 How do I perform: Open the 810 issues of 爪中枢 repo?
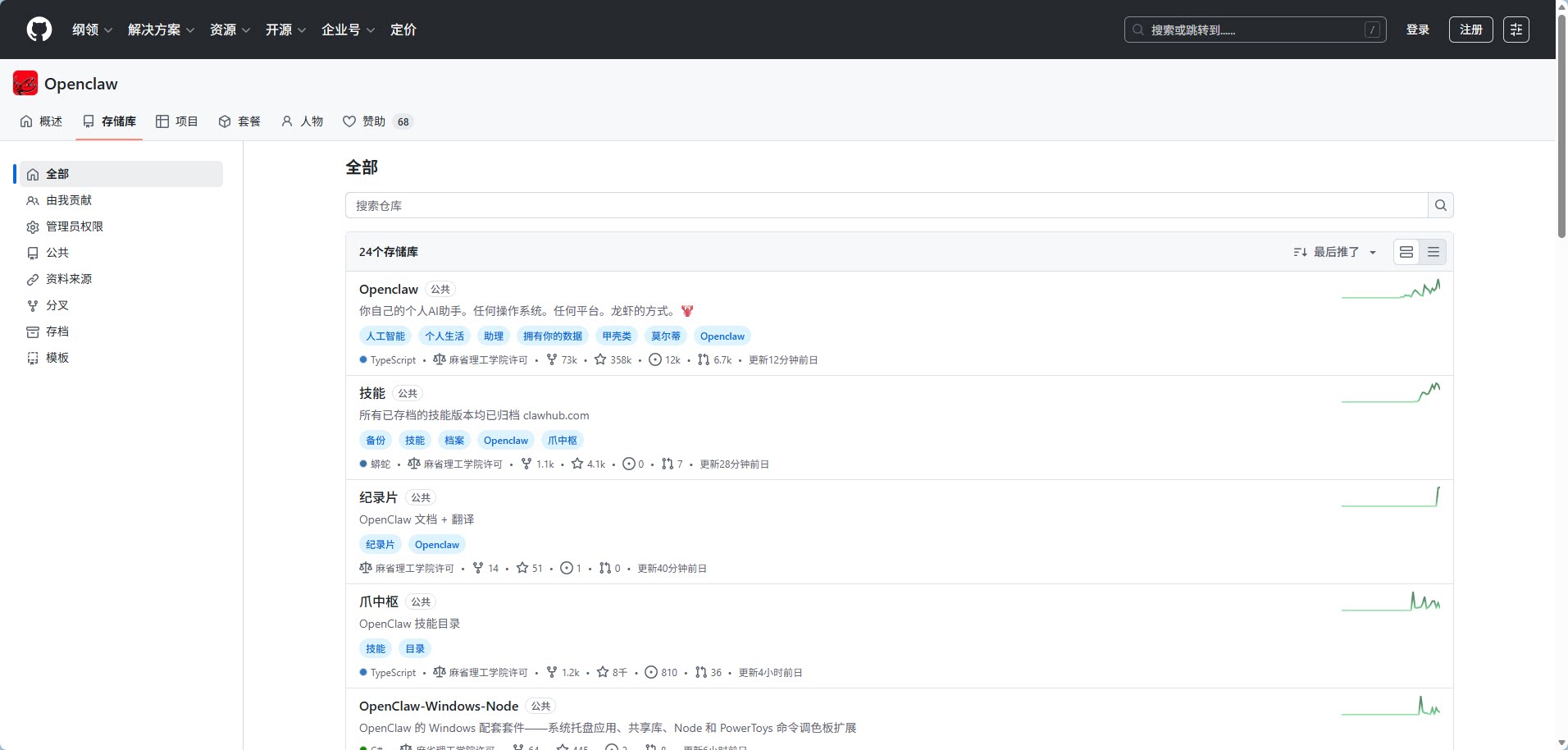(661, 672)
